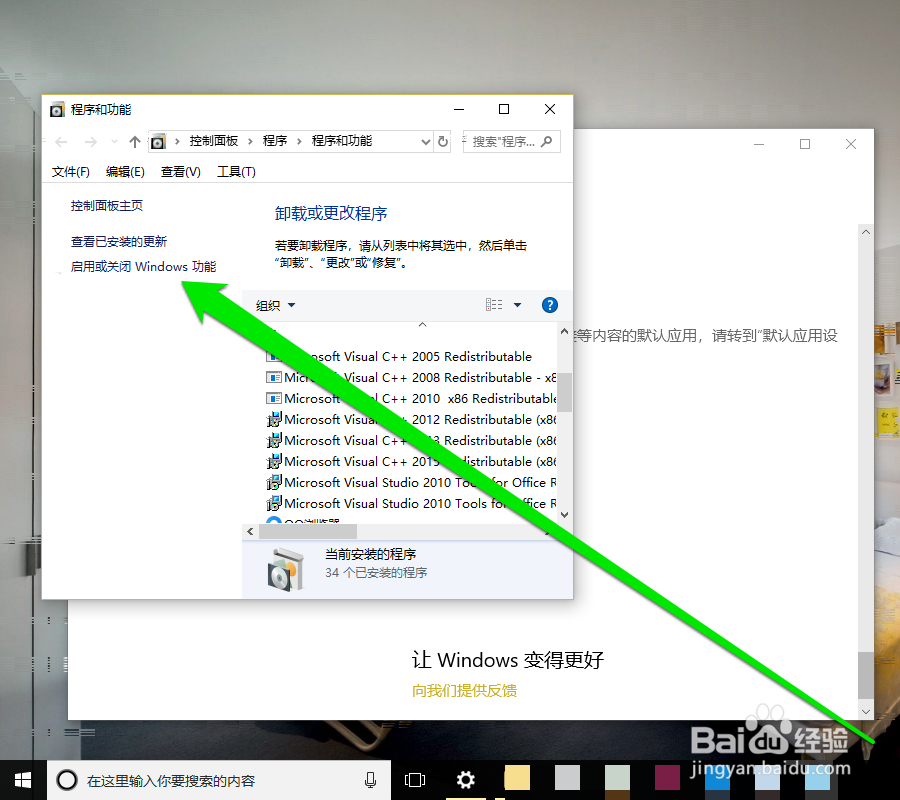Open the 查看(V) menu
The width and height of the screenshot is (900, 800).
[181, 172]
